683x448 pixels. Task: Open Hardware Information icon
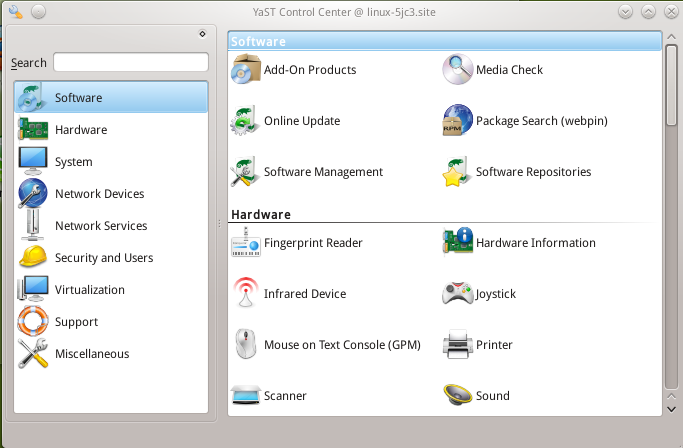point(457,241)
